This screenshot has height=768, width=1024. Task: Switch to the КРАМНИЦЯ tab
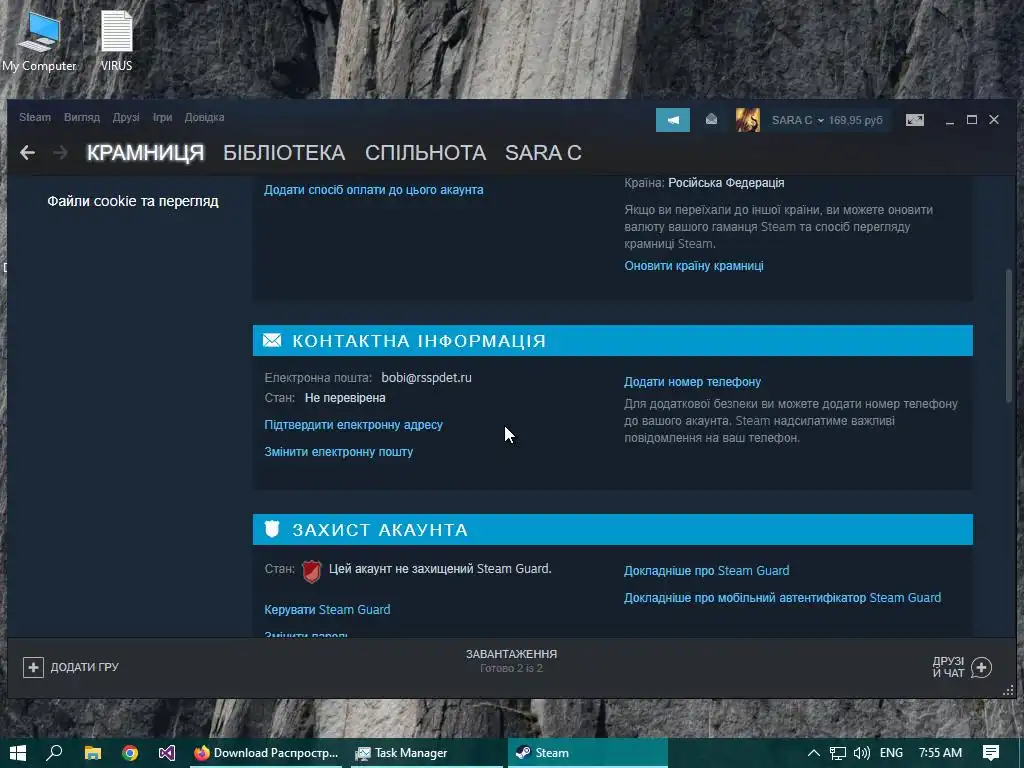click(x=145, y=153)
